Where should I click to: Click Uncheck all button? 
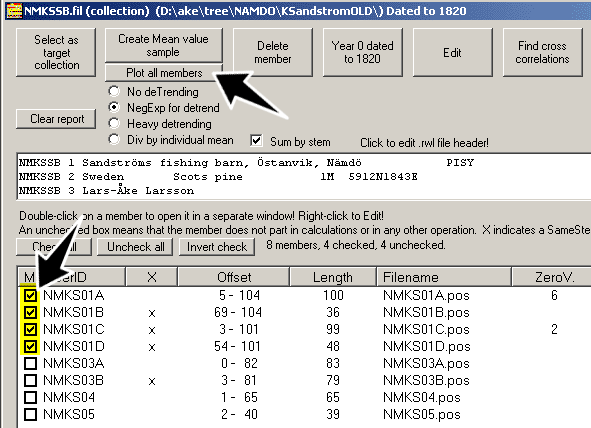tap(135, 247)
